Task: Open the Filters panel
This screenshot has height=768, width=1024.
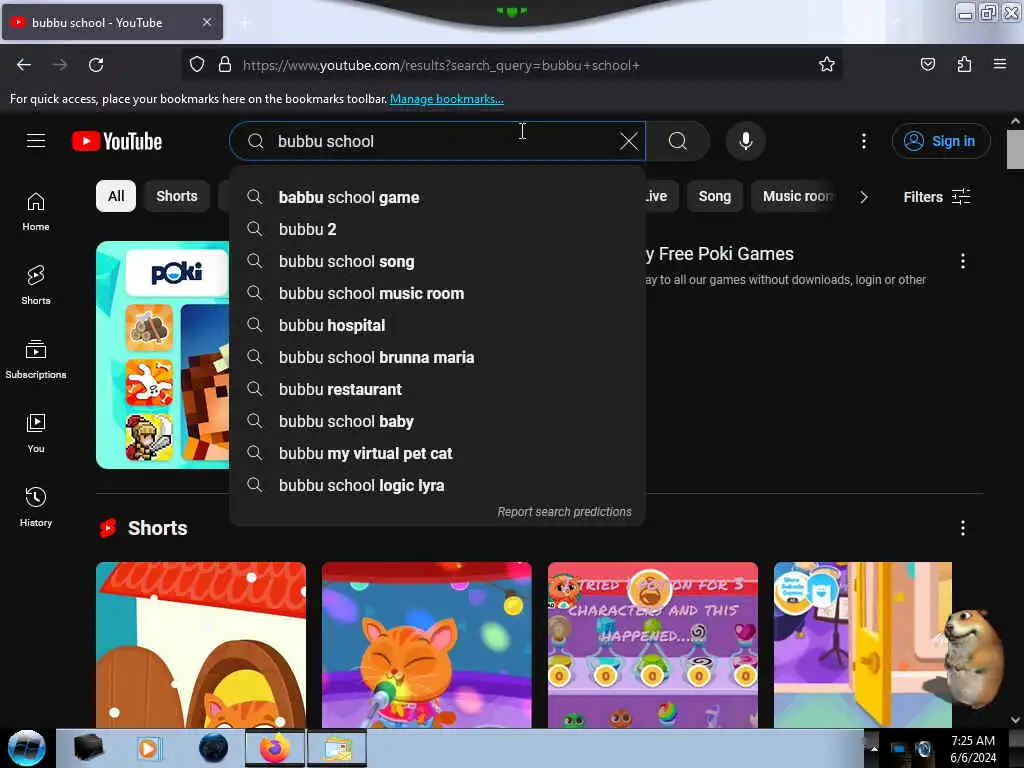Action: click(936, 197)
